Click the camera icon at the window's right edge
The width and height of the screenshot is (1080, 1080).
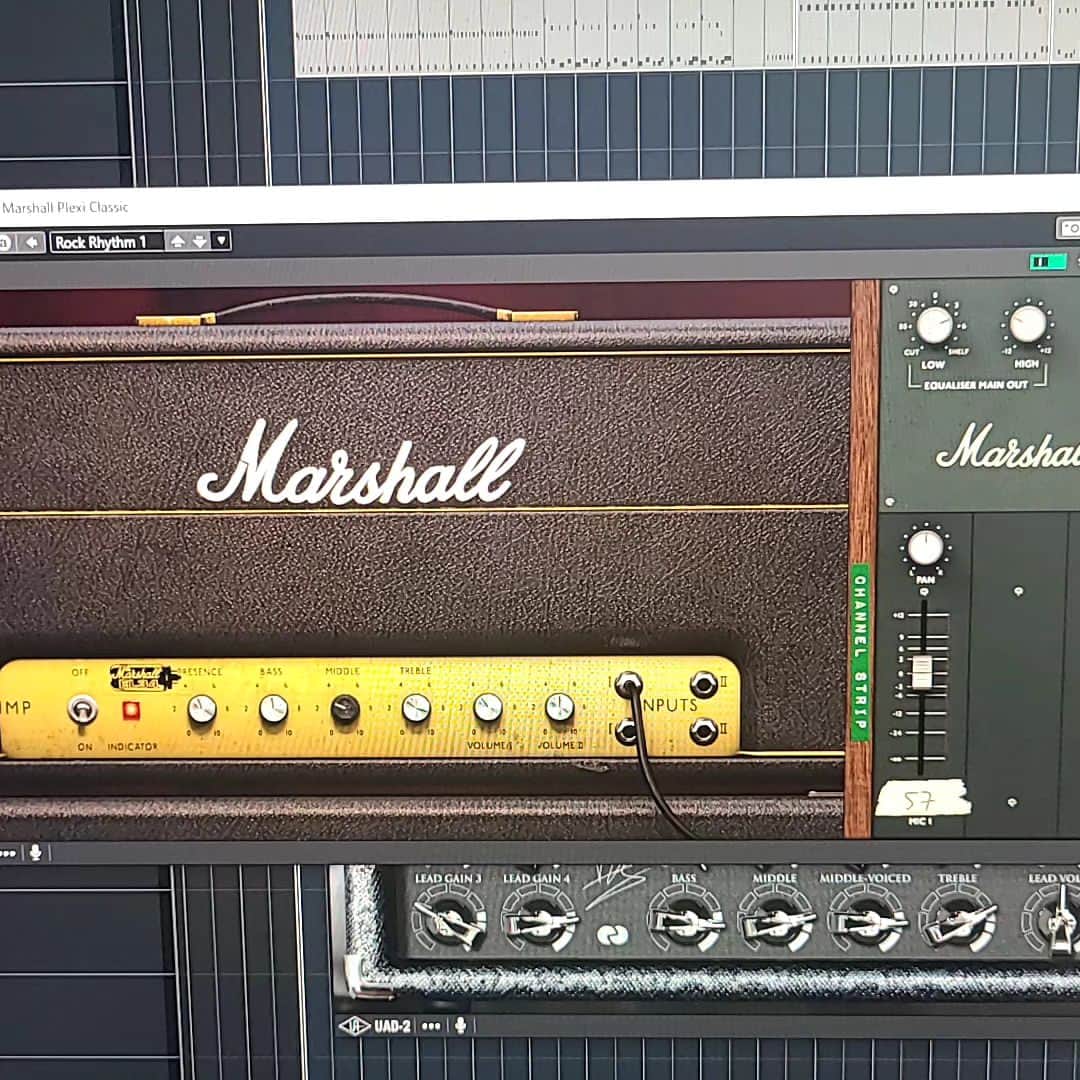pos(1069,228)
